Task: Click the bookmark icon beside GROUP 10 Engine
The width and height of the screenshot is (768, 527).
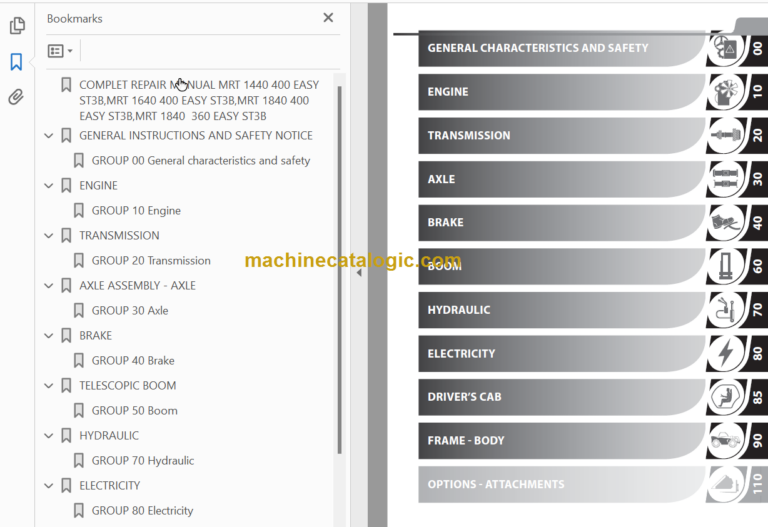Action: click(78, 211)
